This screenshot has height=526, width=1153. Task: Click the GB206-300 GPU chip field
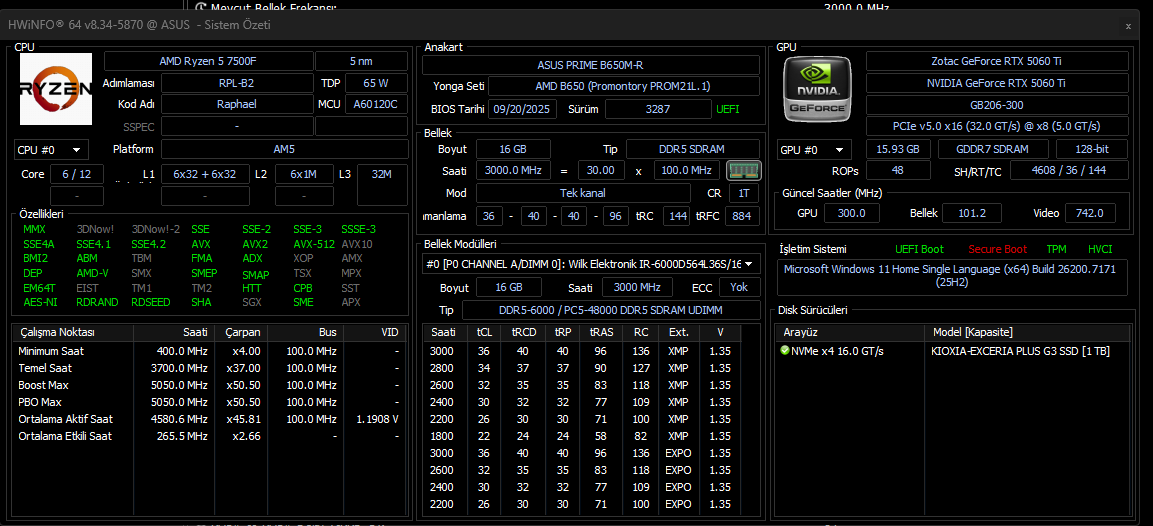pyautogui.click(x=997, y=105)
